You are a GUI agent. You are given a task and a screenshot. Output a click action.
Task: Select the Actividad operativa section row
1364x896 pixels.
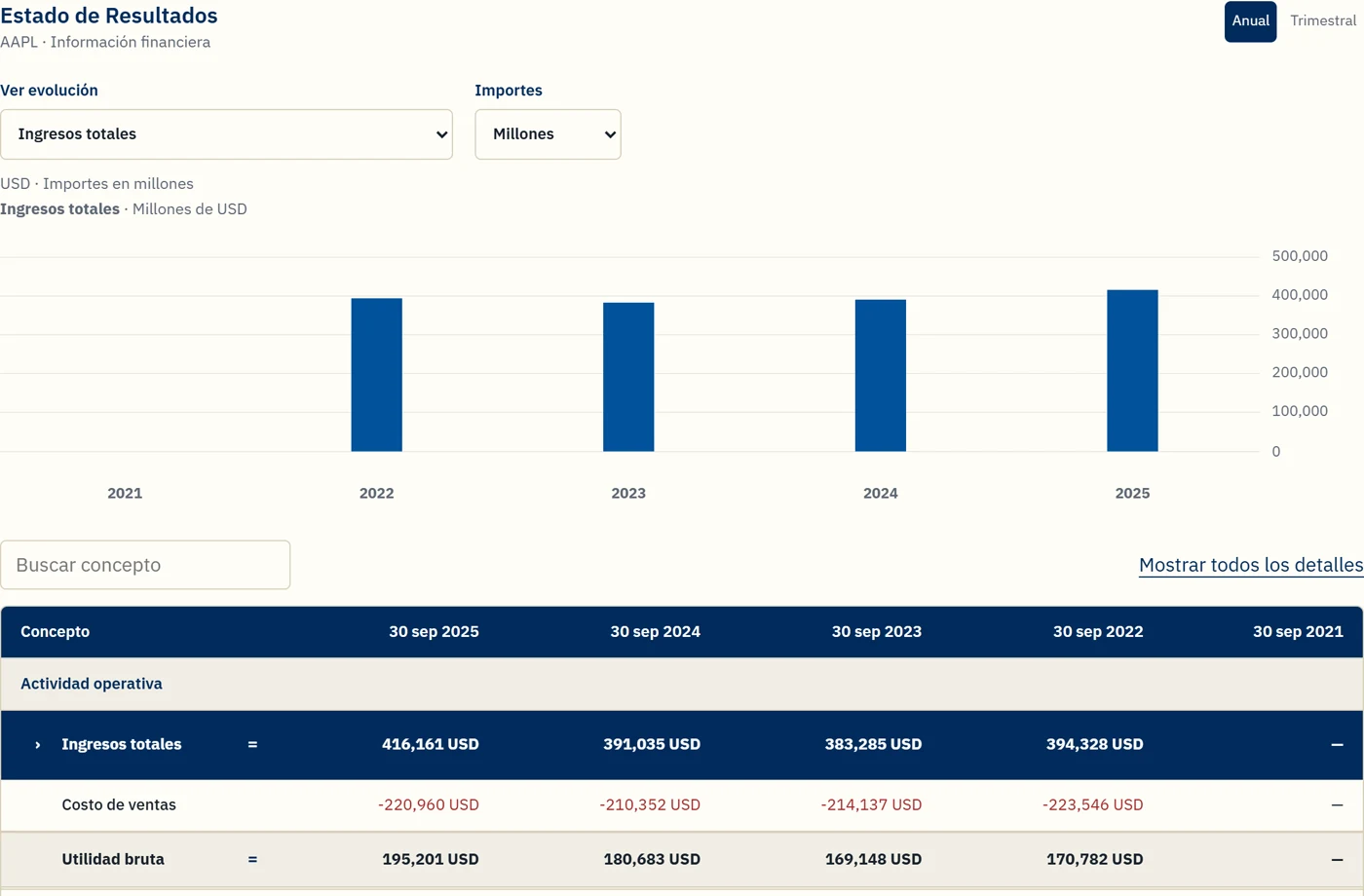(x=682, y=684)
